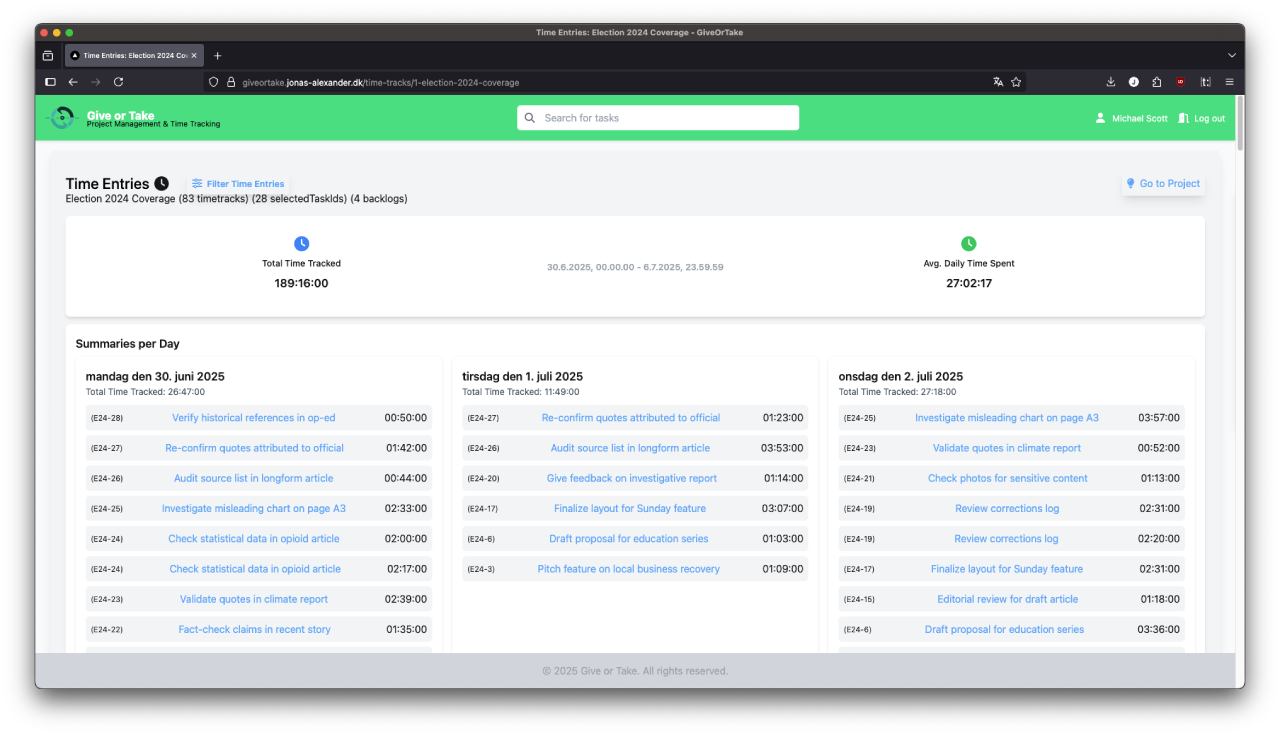
Task: Click the Search for tasks field
Action: tap(658, 118)
